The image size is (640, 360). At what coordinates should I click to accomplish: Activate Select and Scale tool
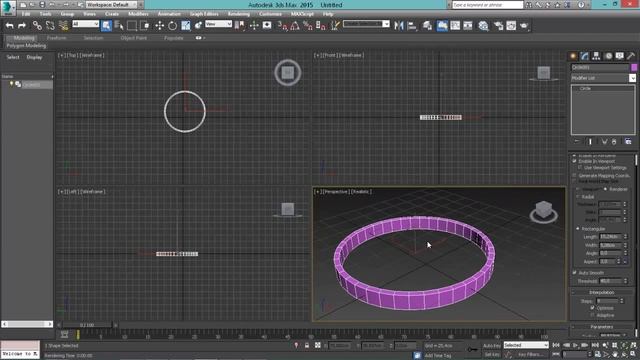coord(186,26)
